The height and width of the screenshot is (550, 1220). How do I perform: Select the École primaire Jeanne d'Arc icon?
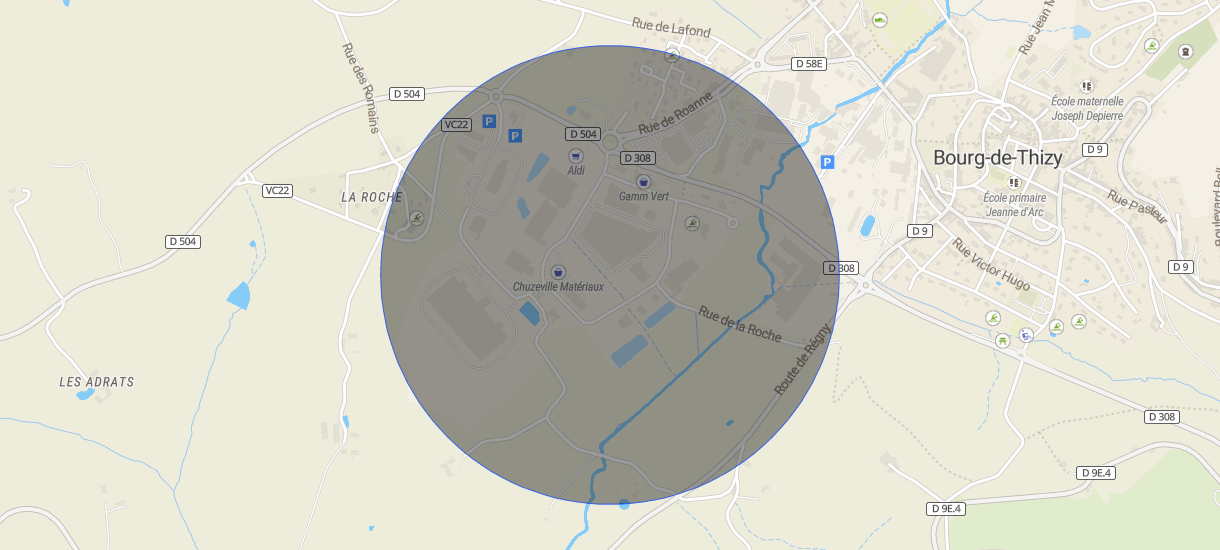tap(1013, 182)
